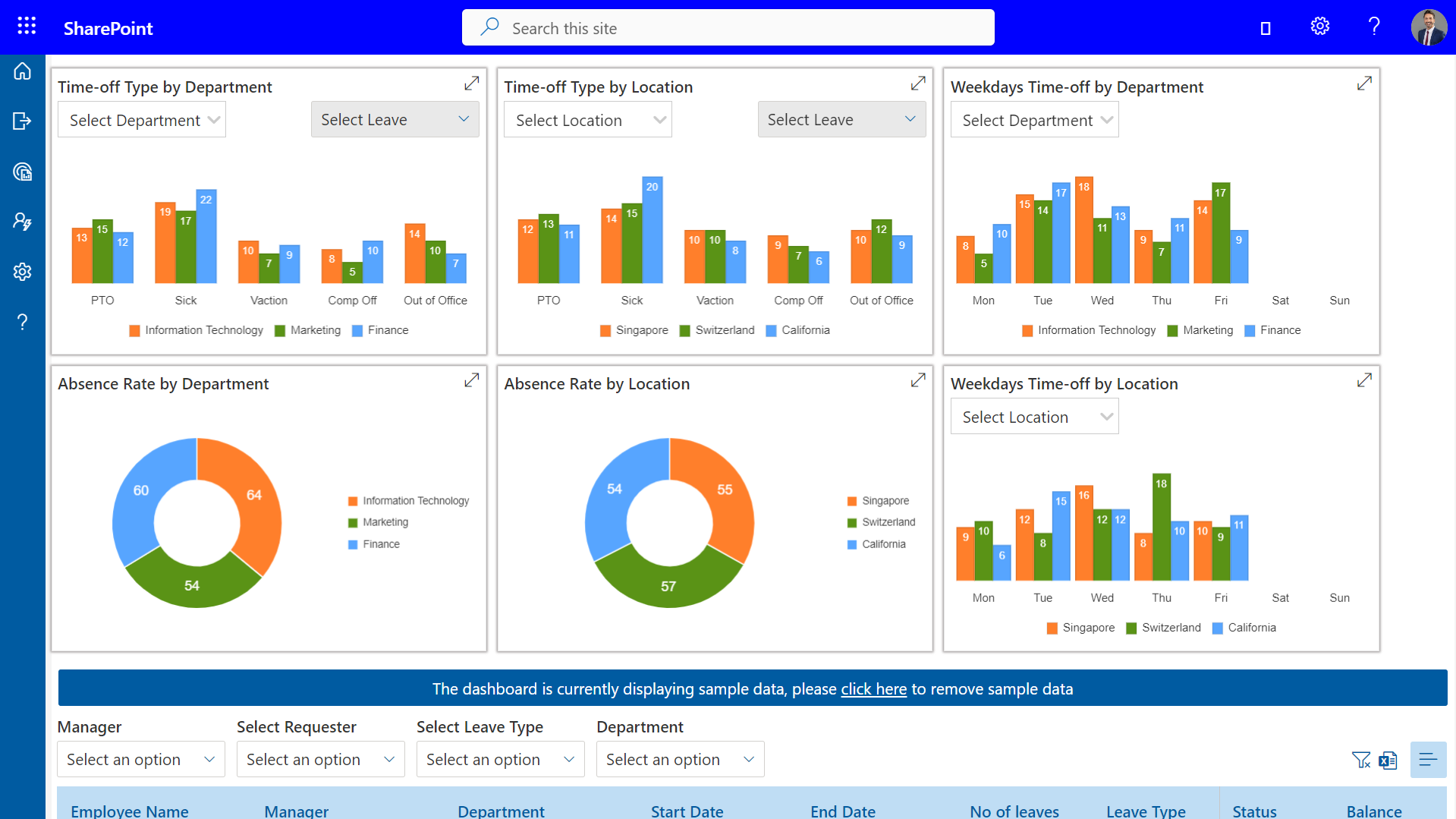This screenshot has width=1456, height=819.
Task: Click the search magnifier icon
Action: [x=489, y=27]
